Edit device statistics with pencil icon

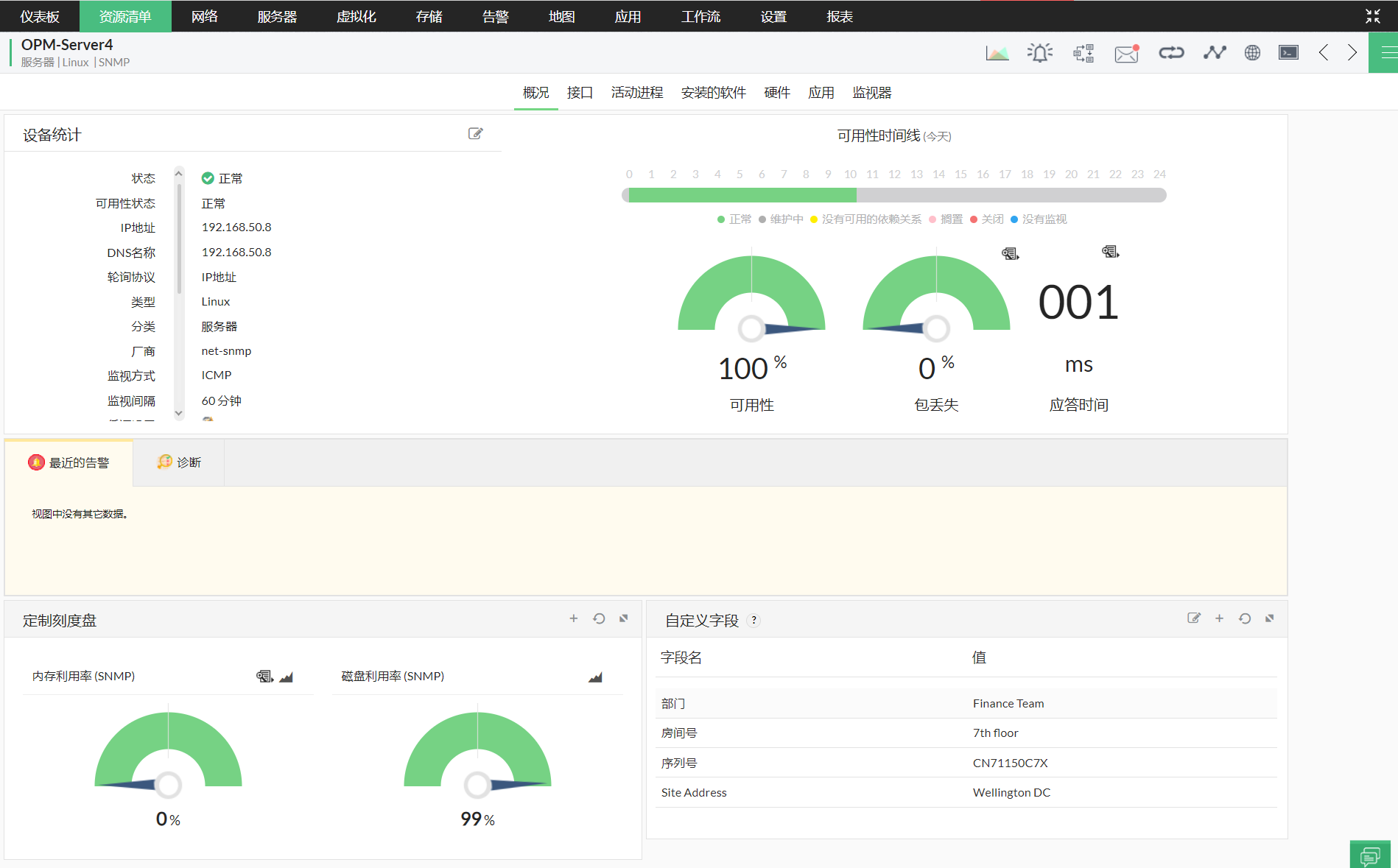click(x=476, y=133)
